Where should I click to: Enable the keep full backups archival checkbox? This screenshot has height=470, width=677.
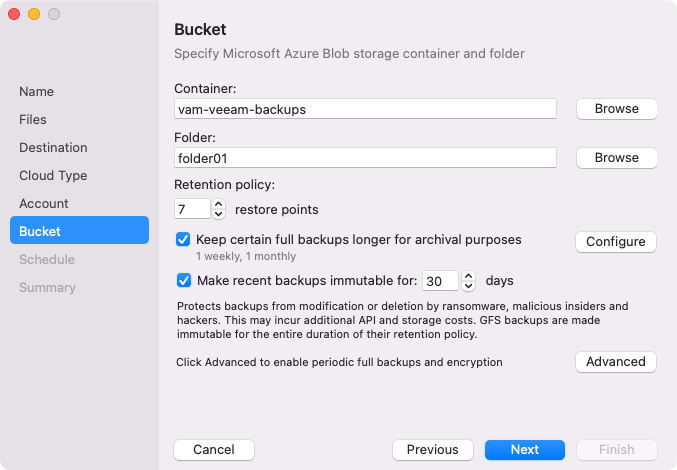[x=183, y=240]
